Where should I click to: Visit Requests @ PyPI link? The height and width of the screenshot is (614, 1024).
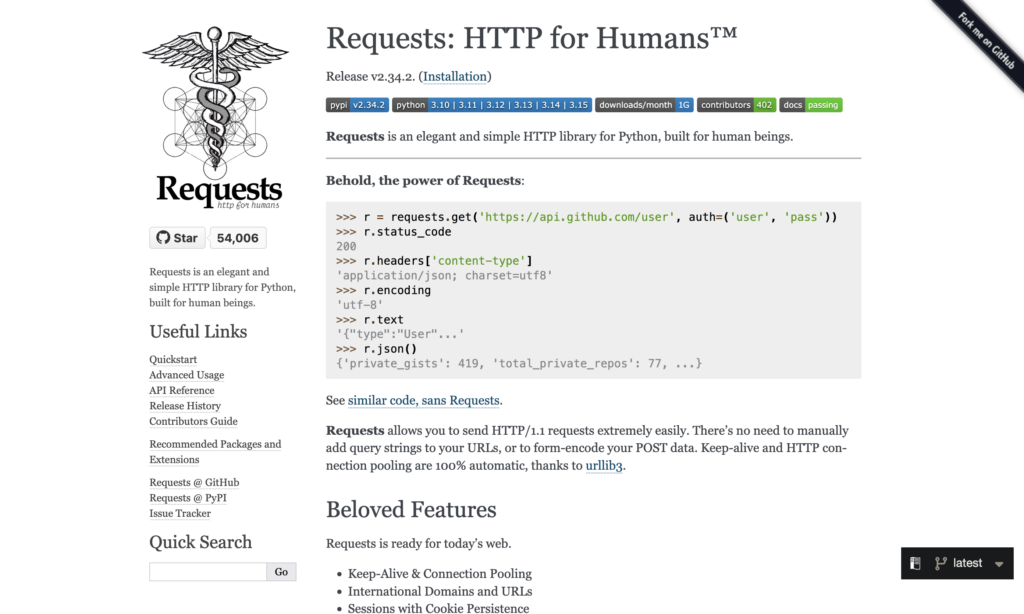[188, 498]
